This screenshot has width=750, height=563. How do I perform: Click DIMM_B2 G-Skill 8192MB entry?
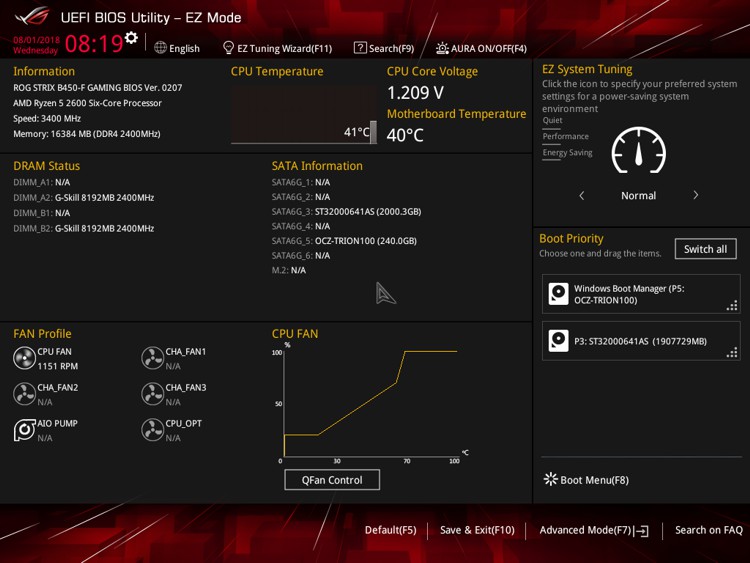(84, 228)
